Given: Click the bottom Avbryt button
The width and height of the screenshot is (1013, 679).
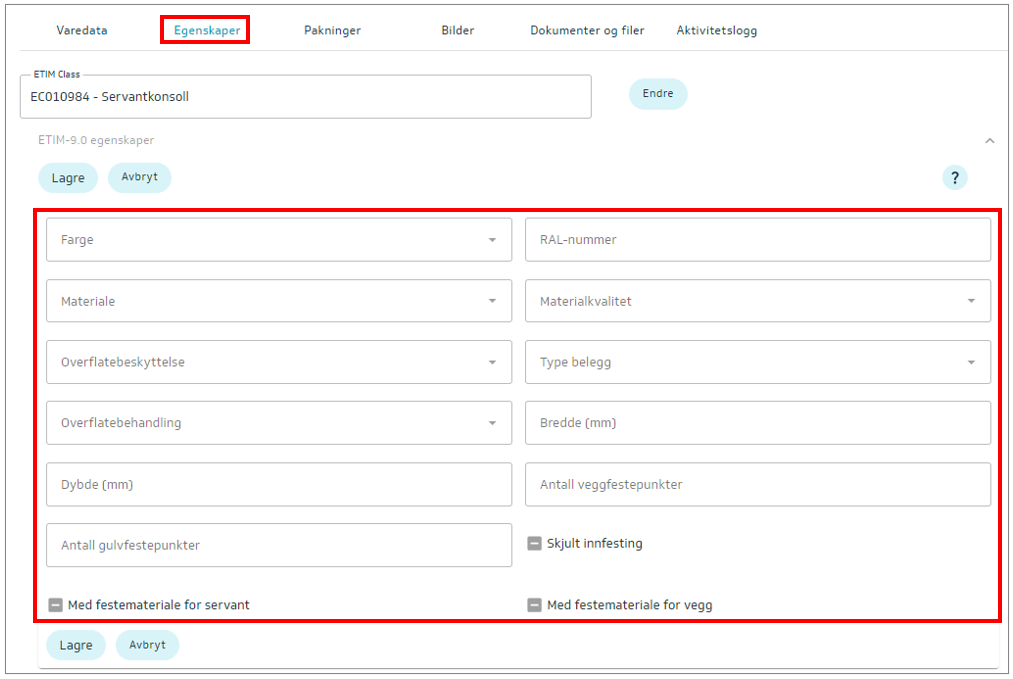Looking at the screenshot, I should pyautogui.click(x=147, y=645).
